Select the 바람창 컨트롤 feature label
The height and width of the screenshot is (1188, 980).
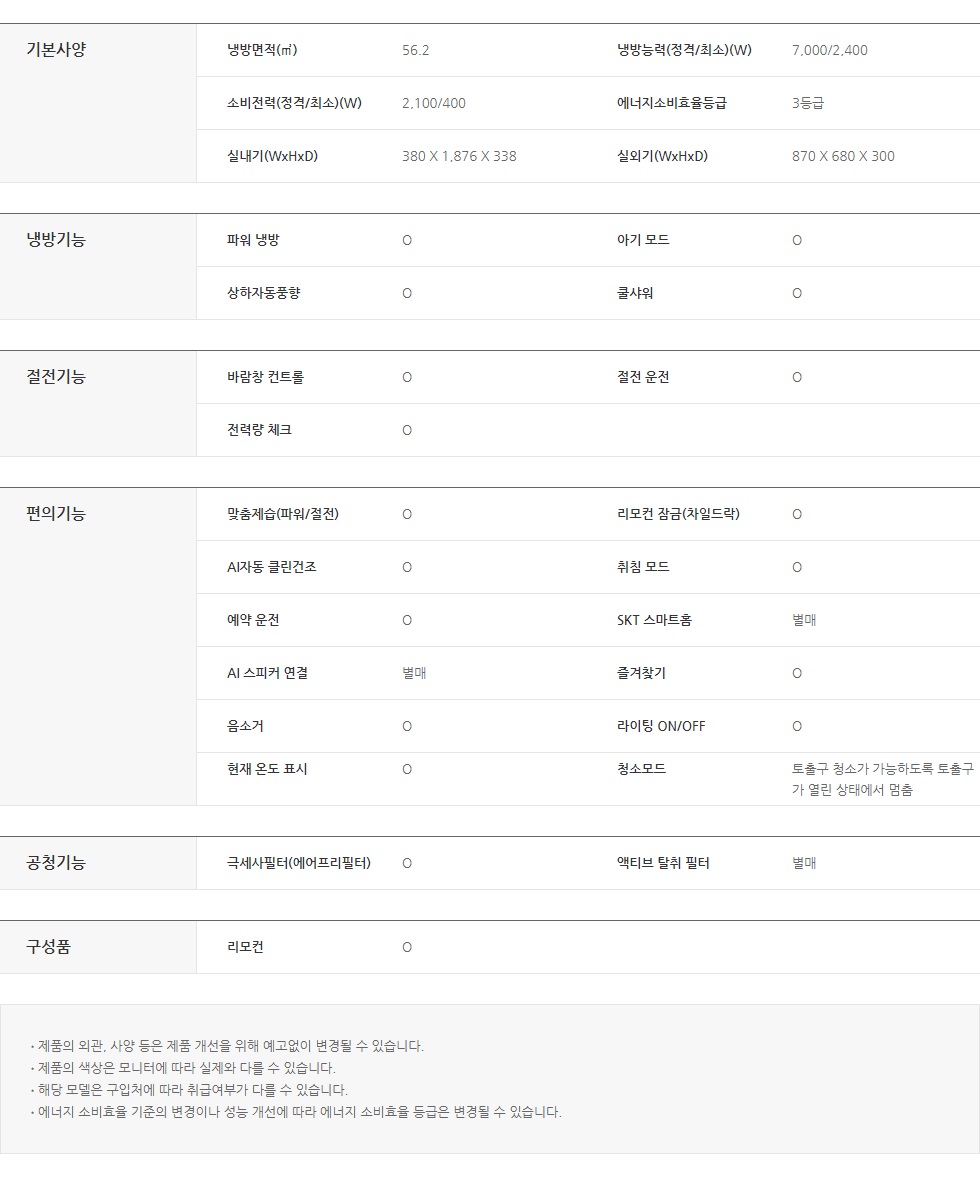pyautogui.click(x=265, y=377)
